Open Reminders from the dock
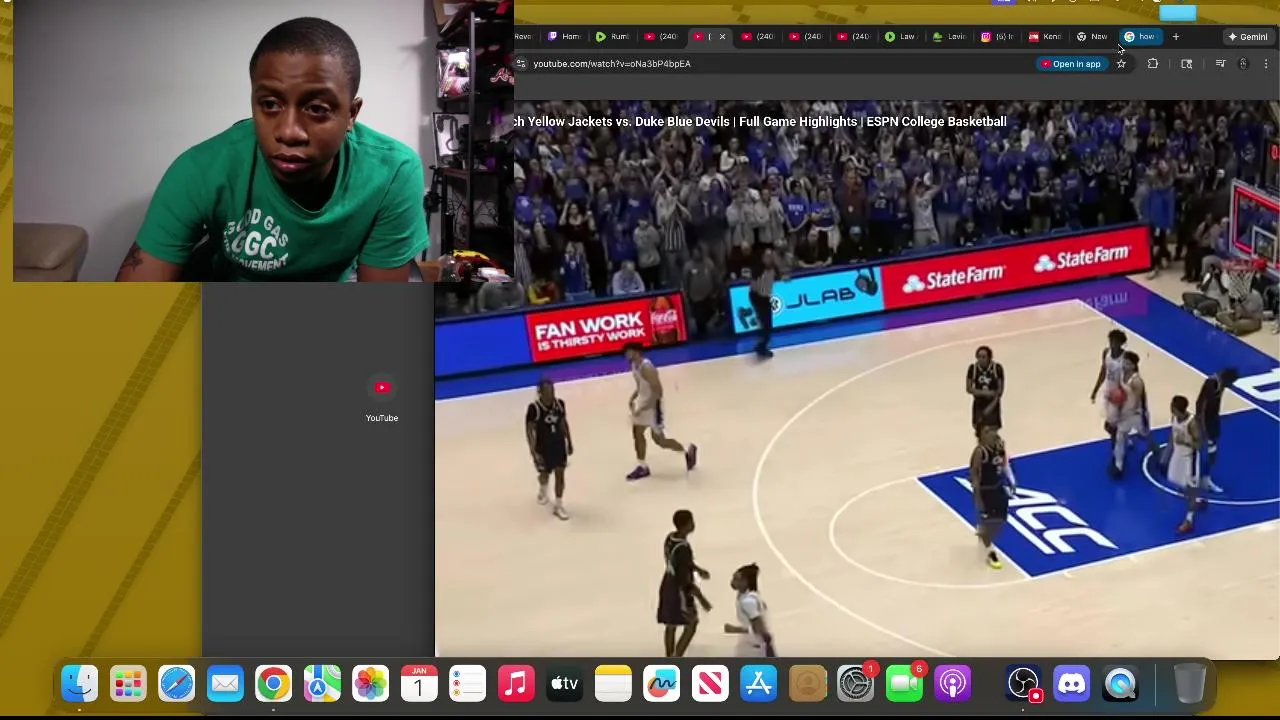Image resolution: width=1280 pixels, height=720 pixels. pos(467,684)
